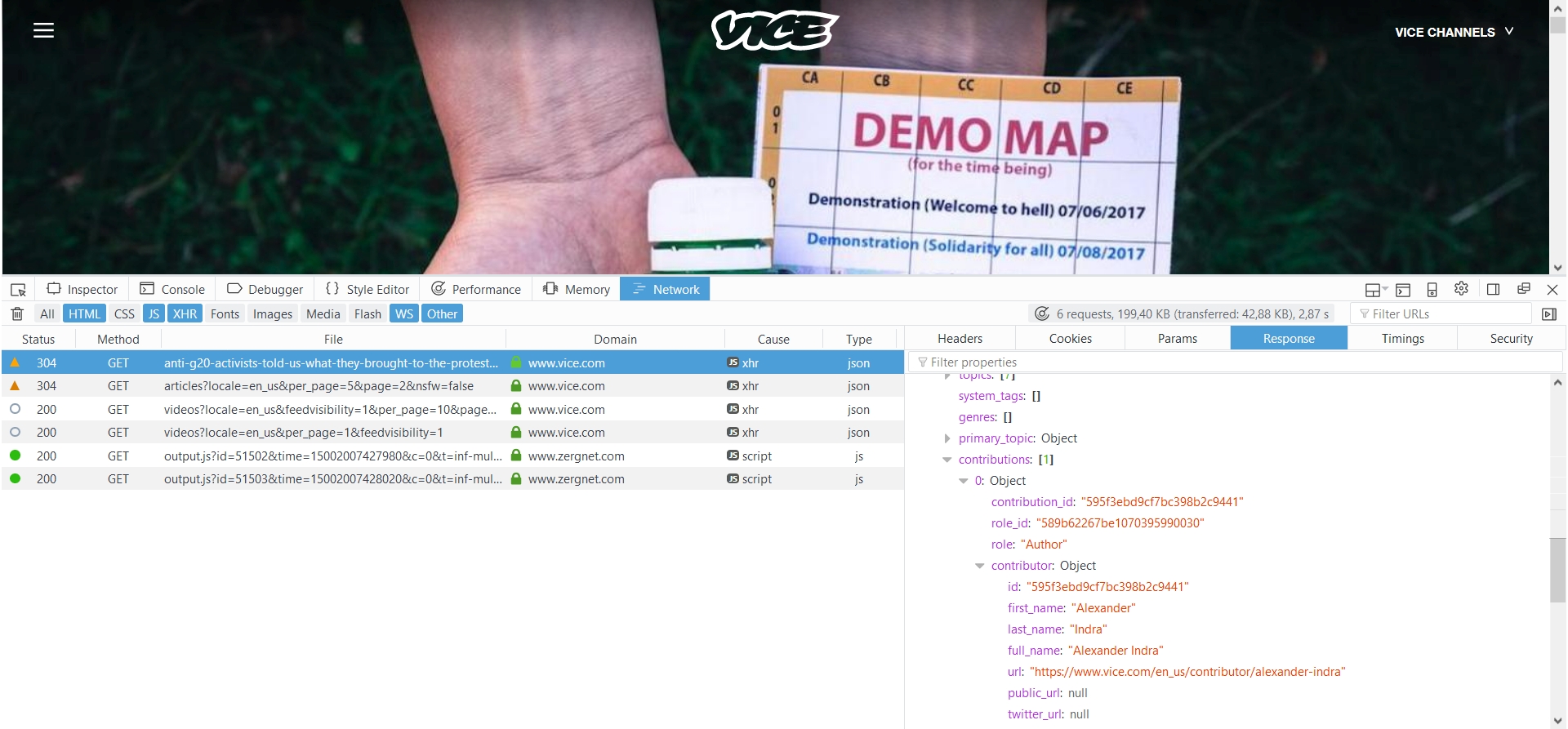Collapse the contributions array

947,460
